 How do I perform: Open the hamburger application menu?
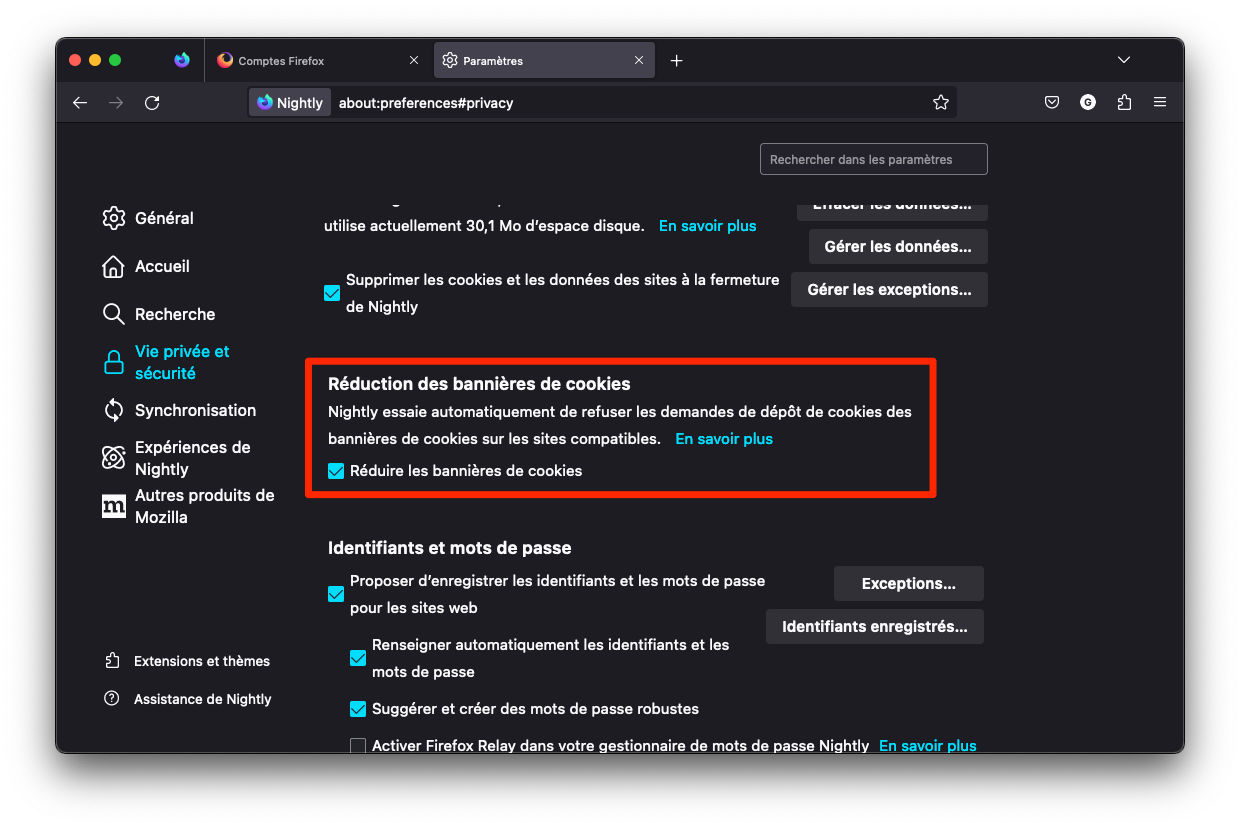(1160, 102)
